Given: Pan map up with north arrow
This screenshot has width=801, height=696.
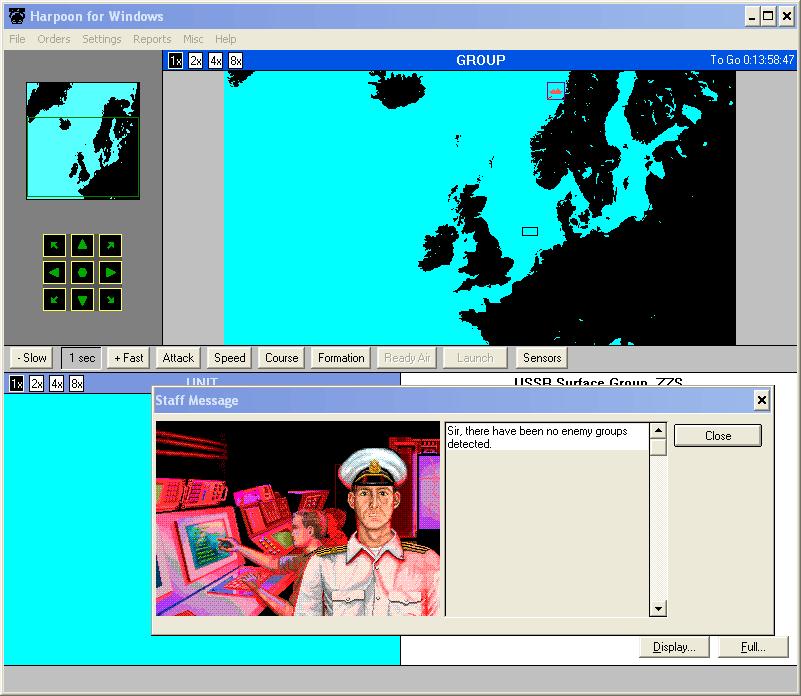Looking at the screenshot, I should pyautogui.click(x=82, y=245).
